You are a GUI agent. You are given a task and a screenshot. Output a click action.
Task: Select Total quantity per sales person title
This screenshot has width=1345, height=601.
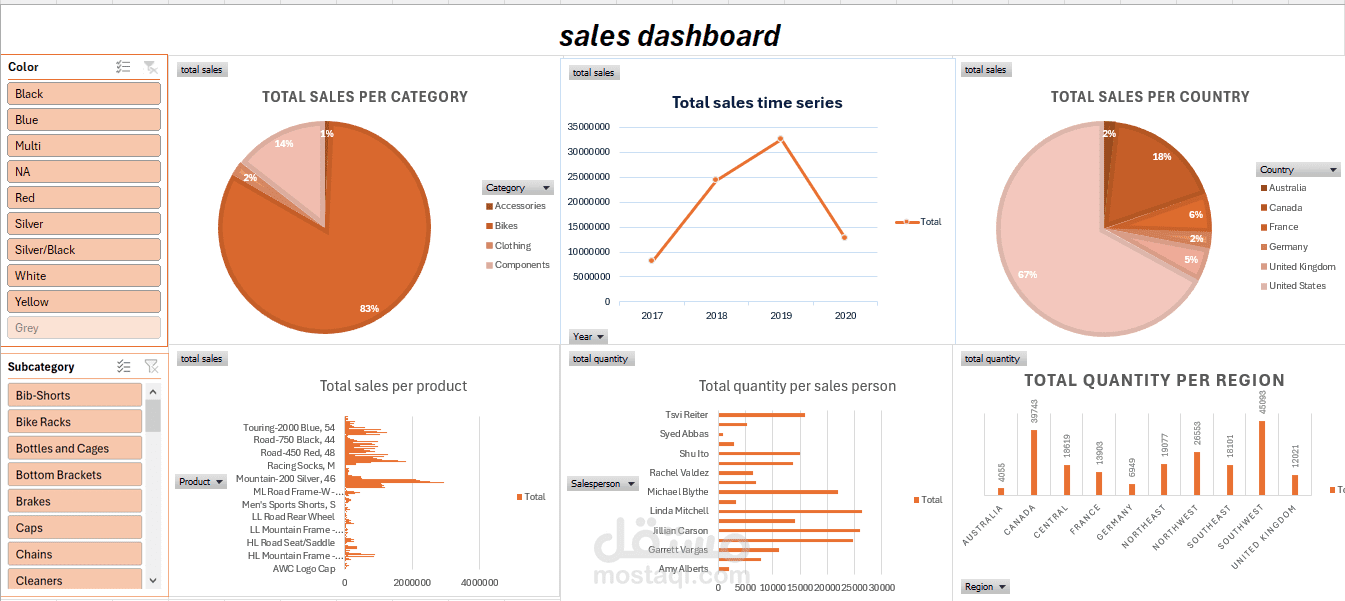(x=797, y=386)
